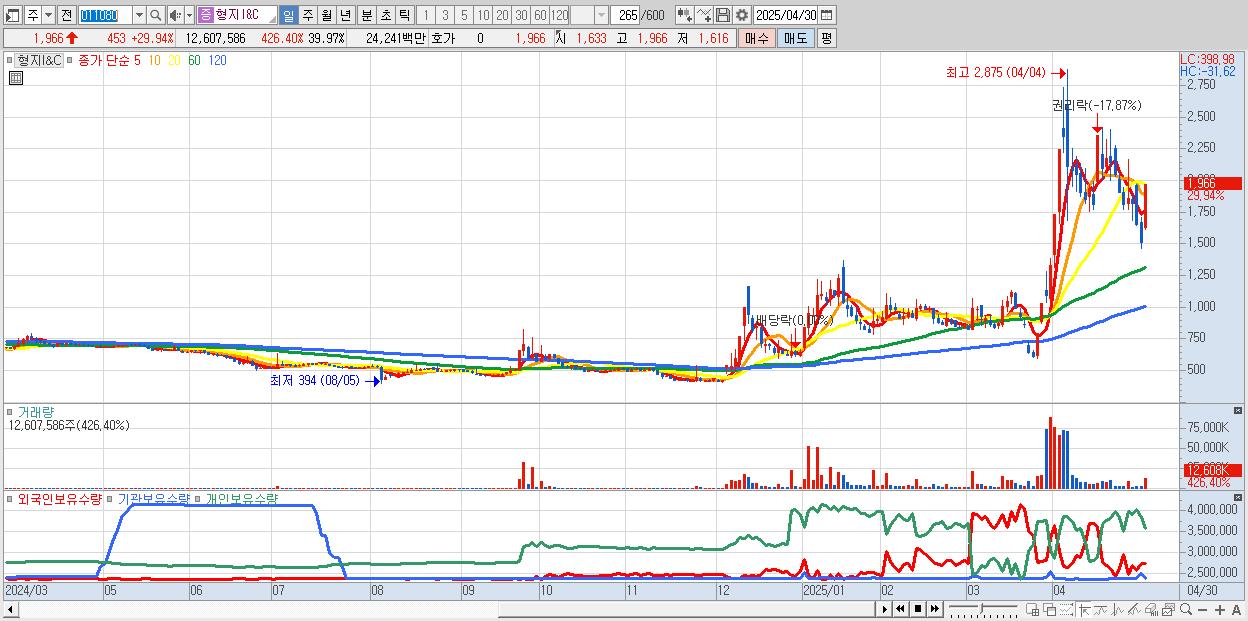The width and height of the screenshot is (1248, 621).
Task: Click the date field showing 2025/04/30
Action: [x=785, y=15]
